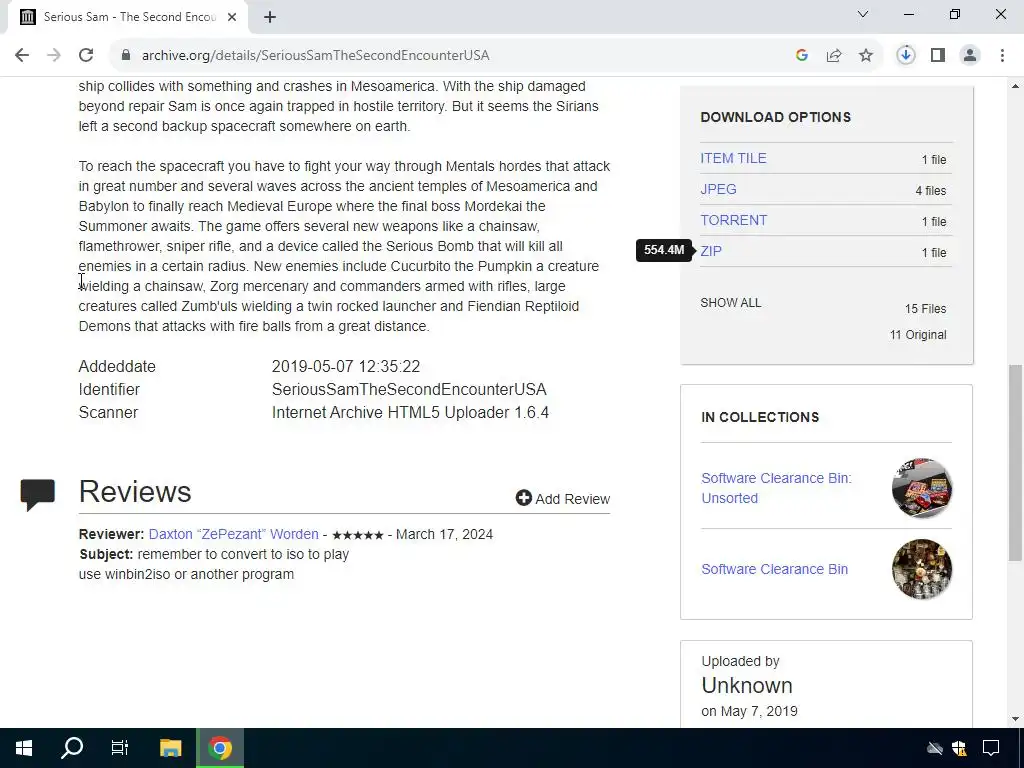
Task: Open File Explorer from the taskbar
Action: [170, 748]
